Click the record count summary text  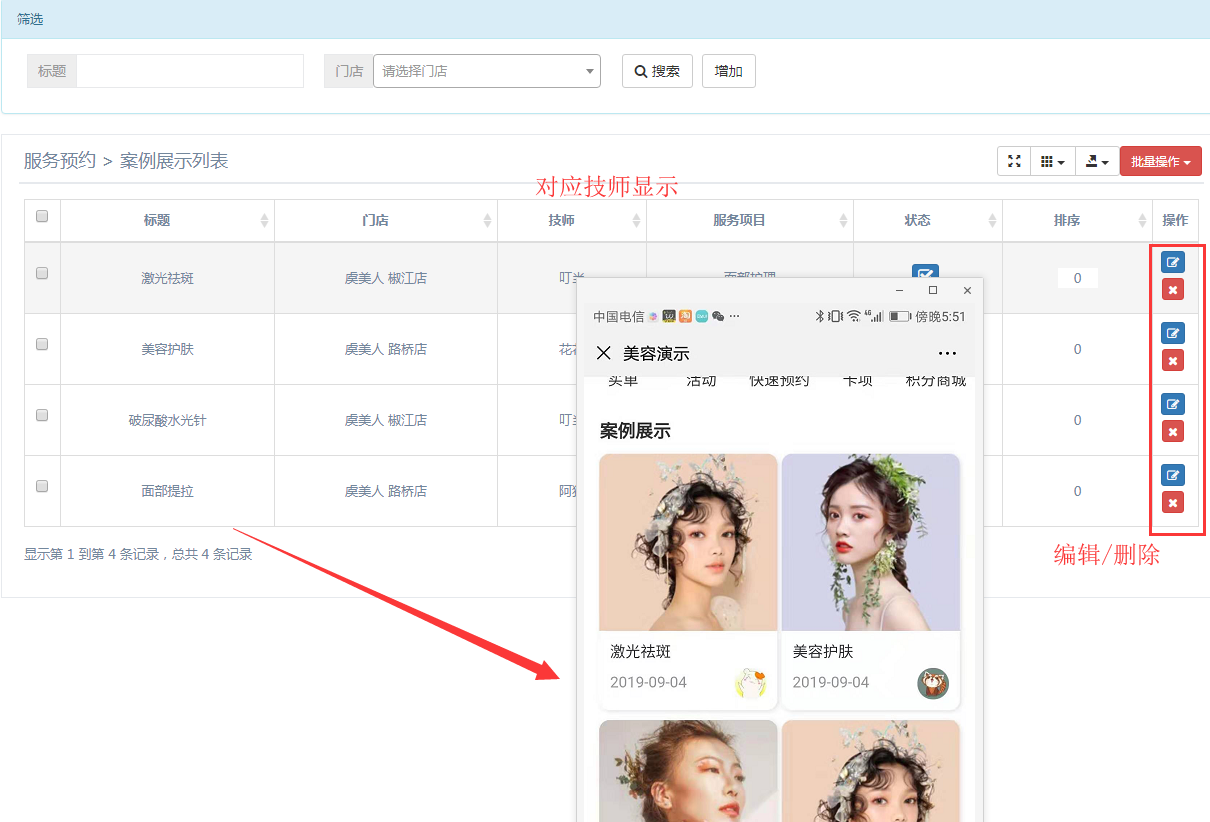[138, 554]
